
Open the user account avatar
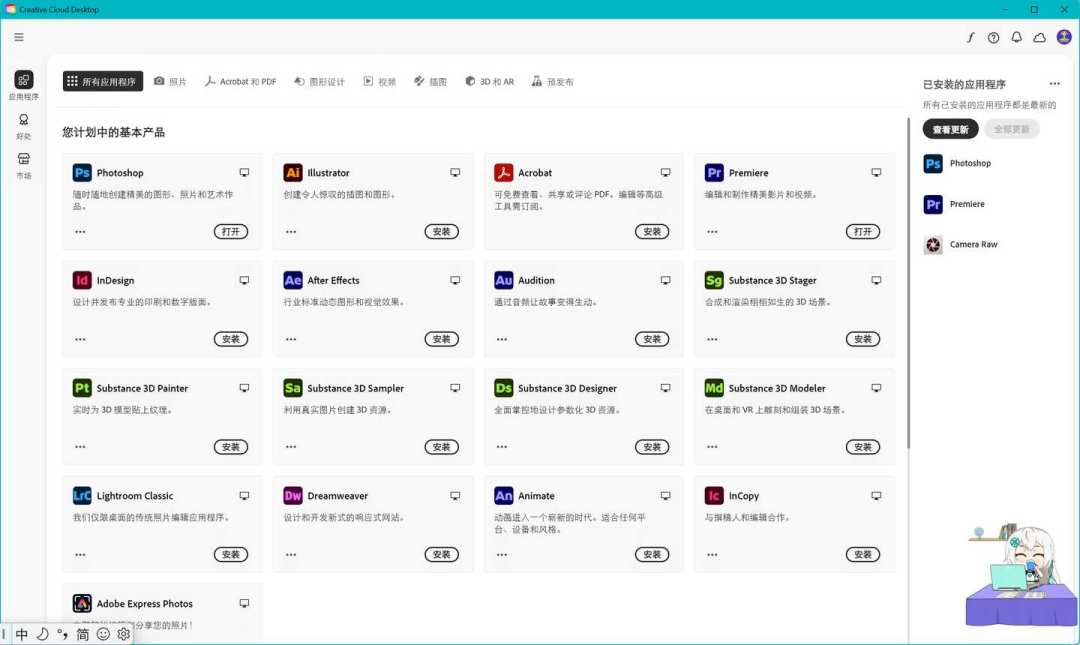pyautogui.click(x=1064, y=37)
